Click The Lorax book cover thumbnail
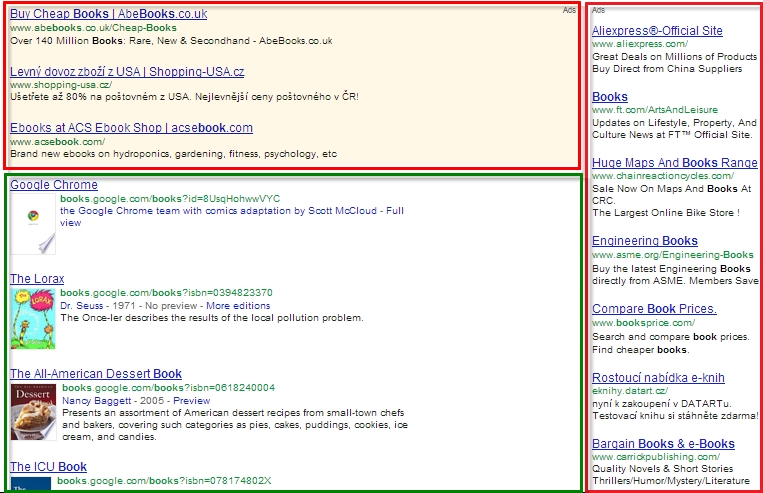 click(x=33, y=319)
